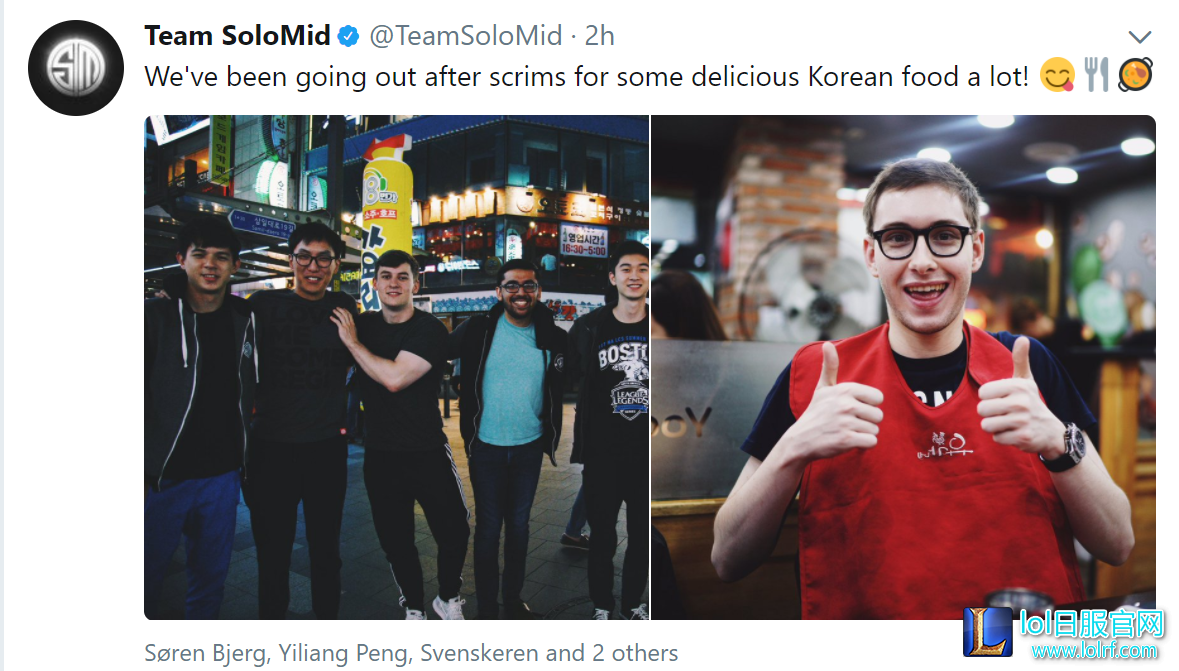Open the Team SoloMid display name
This screenshot has width=1179, height=671.
pos(238,35)
